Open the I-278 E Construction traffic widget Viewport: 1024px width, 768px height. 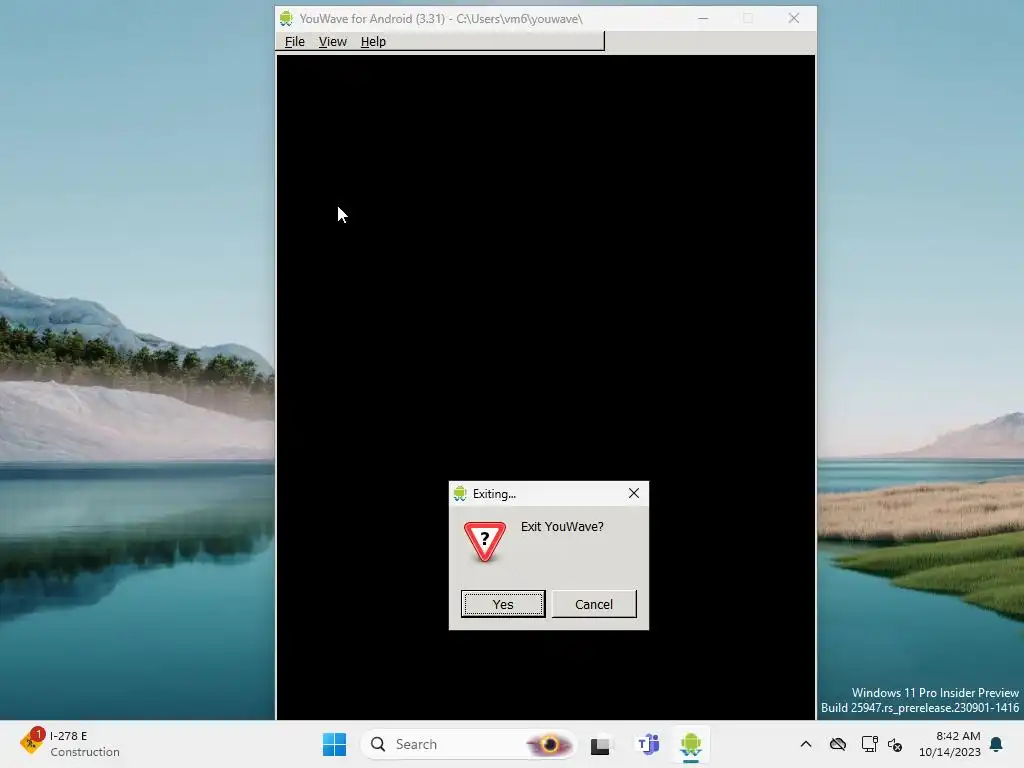[x=69, y=744]
